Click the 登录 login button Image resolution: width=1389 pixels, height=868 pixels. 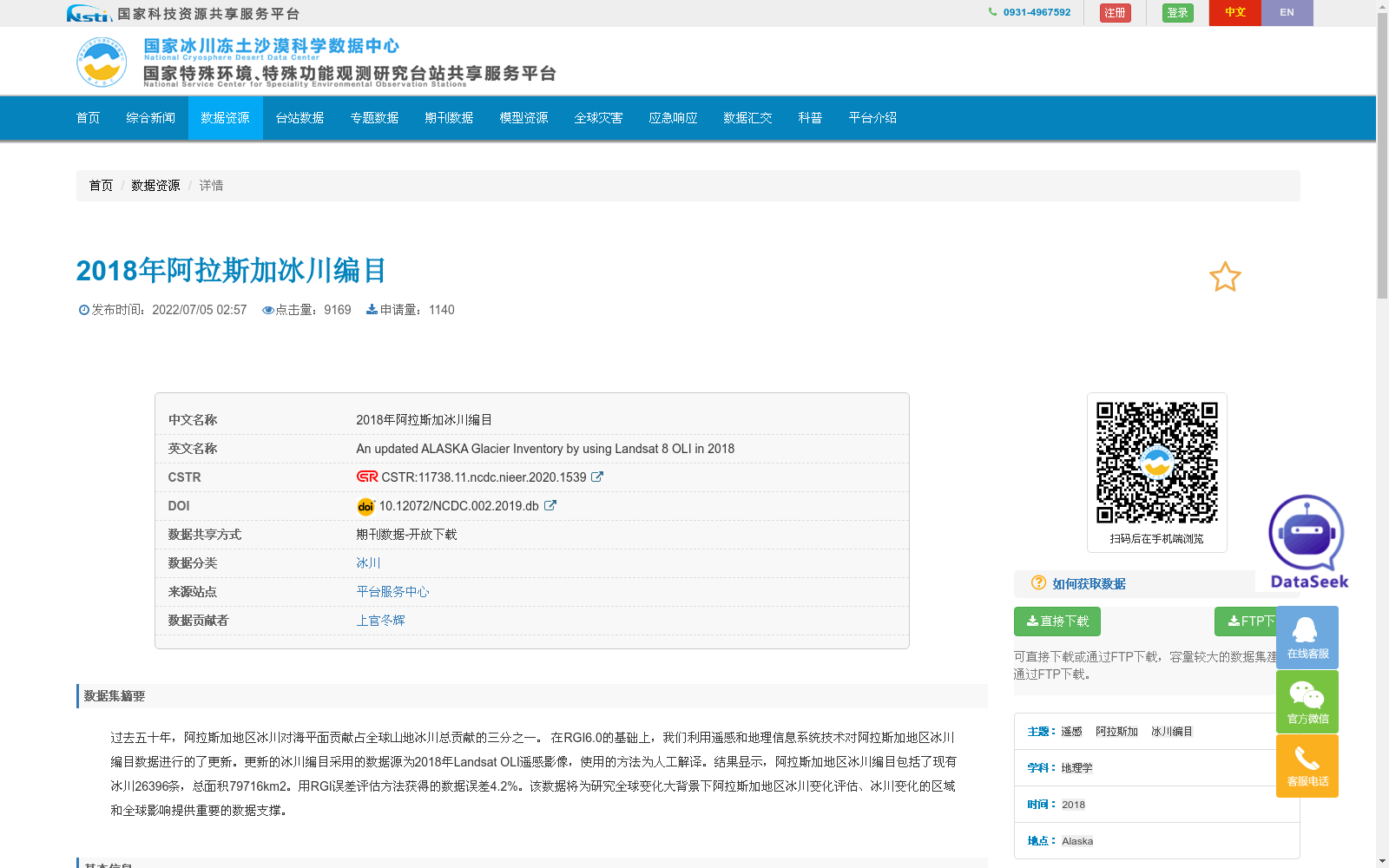tap(1178, 13)
